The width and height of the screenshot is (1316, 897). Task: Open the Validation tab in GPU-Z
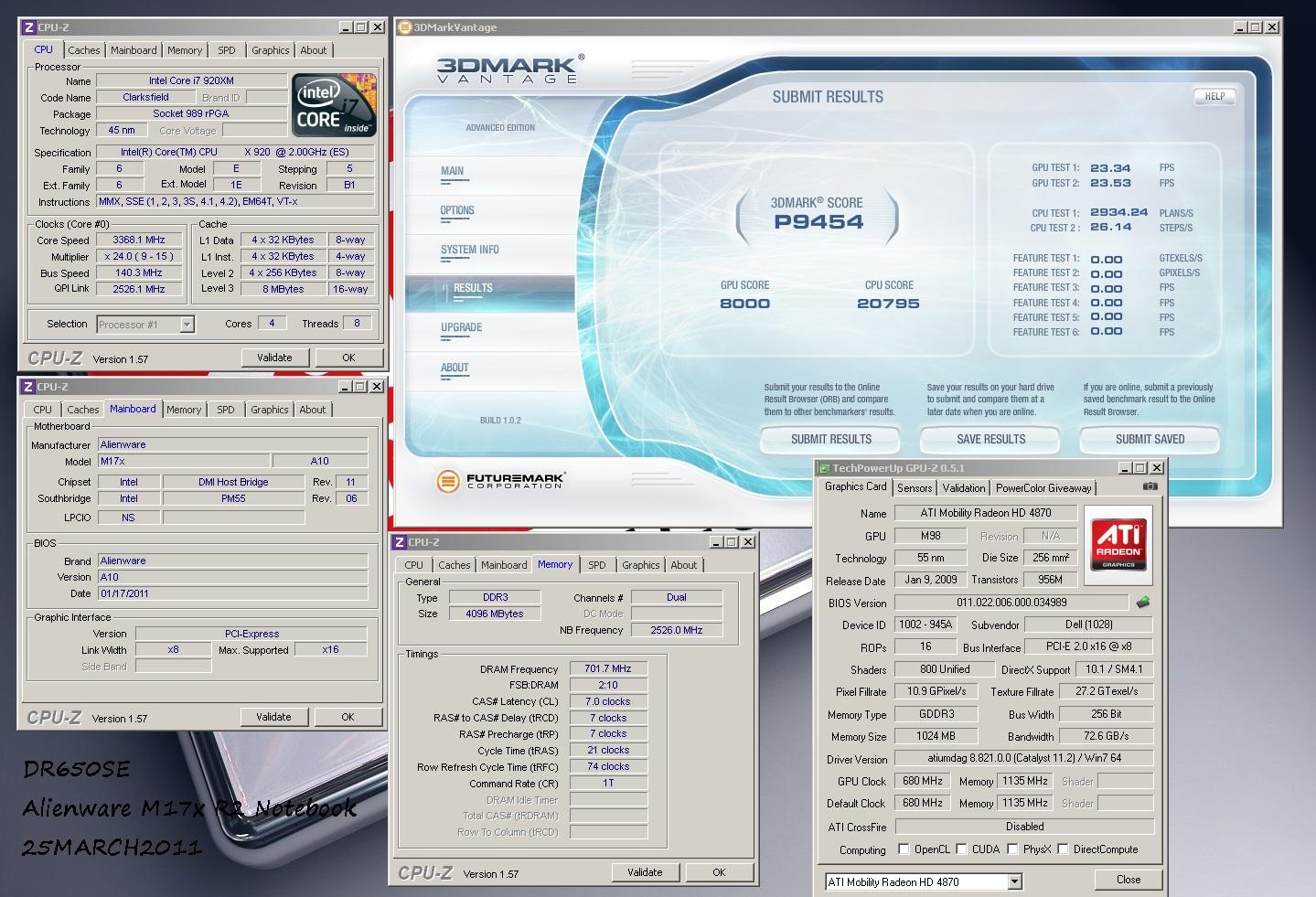click(964, 488)
